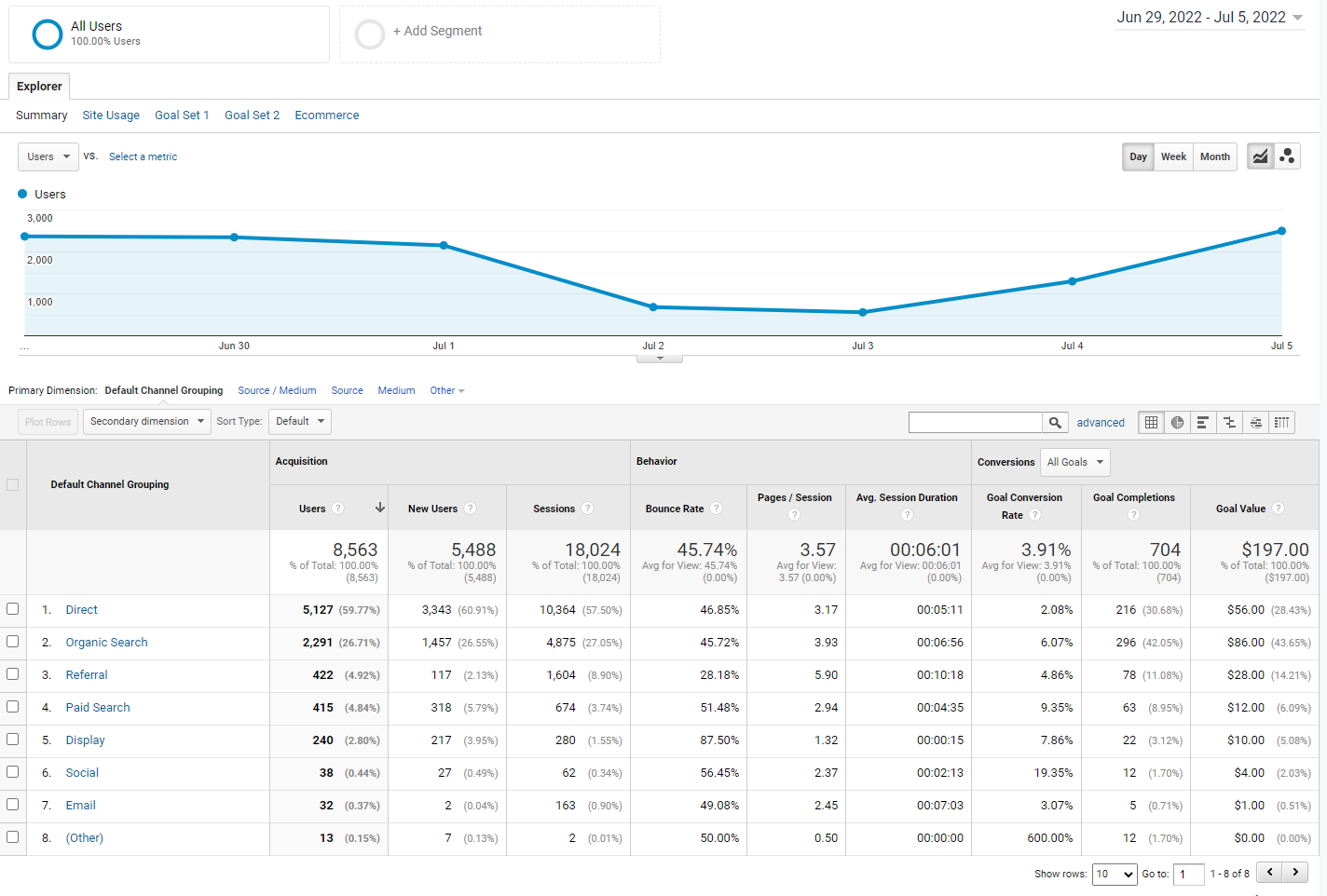Select the performance bar view icon
Viewport: 1327px width, 896px height.
coord(1203,423)
